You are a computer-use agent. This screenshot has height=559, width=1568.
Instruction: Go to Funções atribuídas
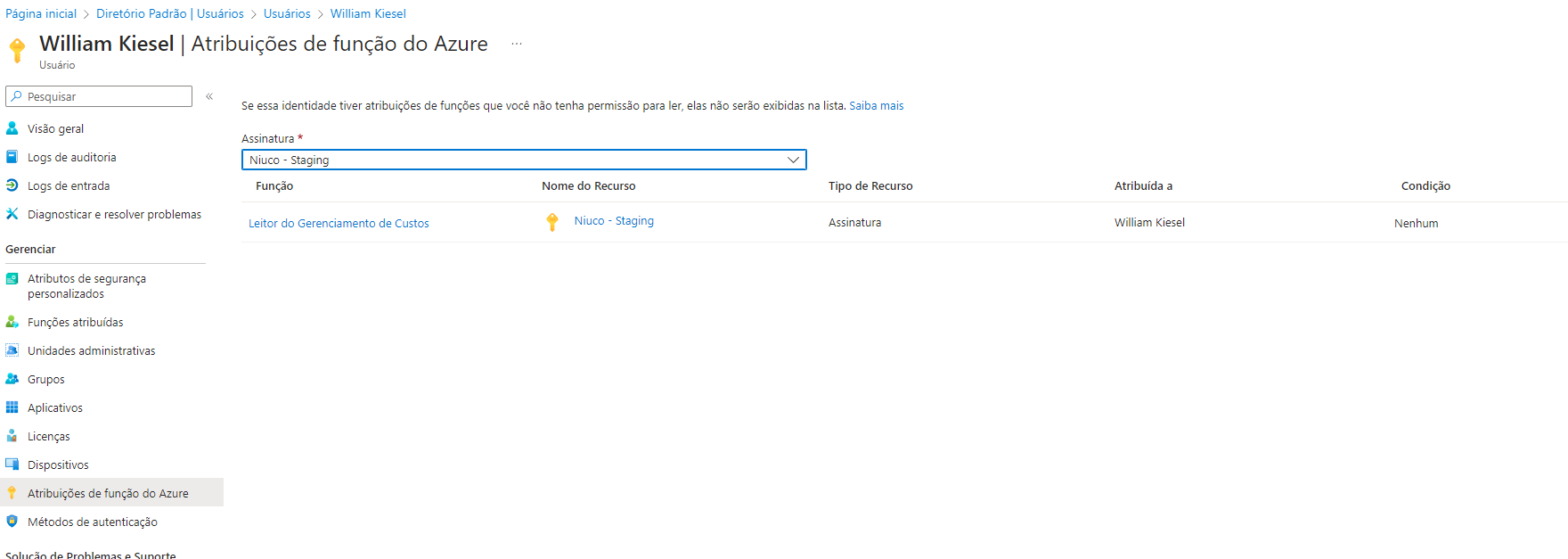(x=76, y=322)
